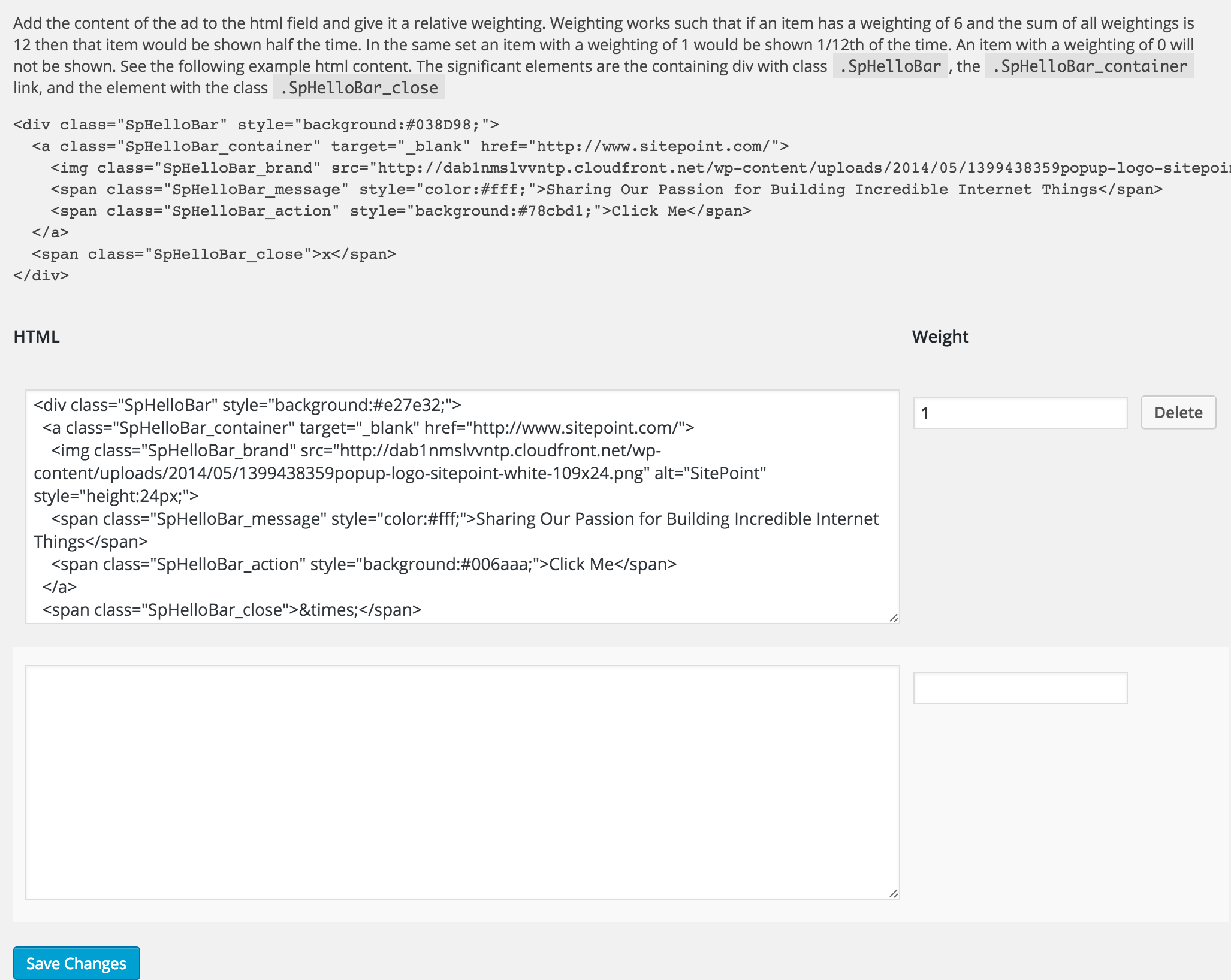Click the SpHelloBar_close line in textarea

232,610
